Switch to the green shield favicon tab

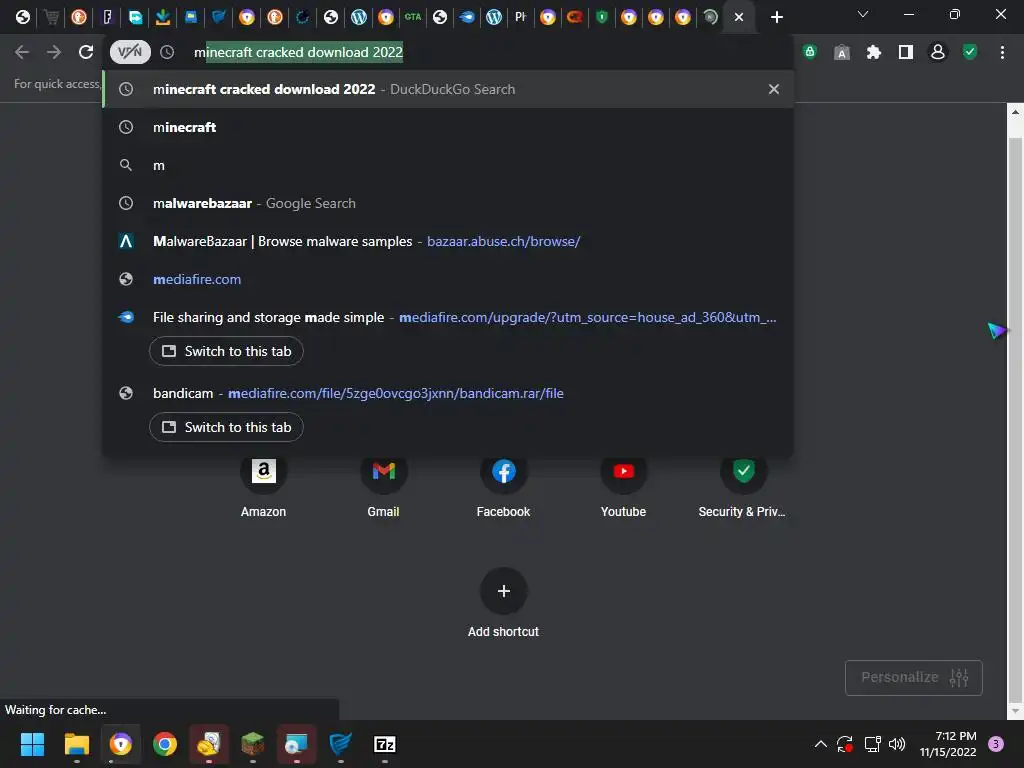coord(602,17)
